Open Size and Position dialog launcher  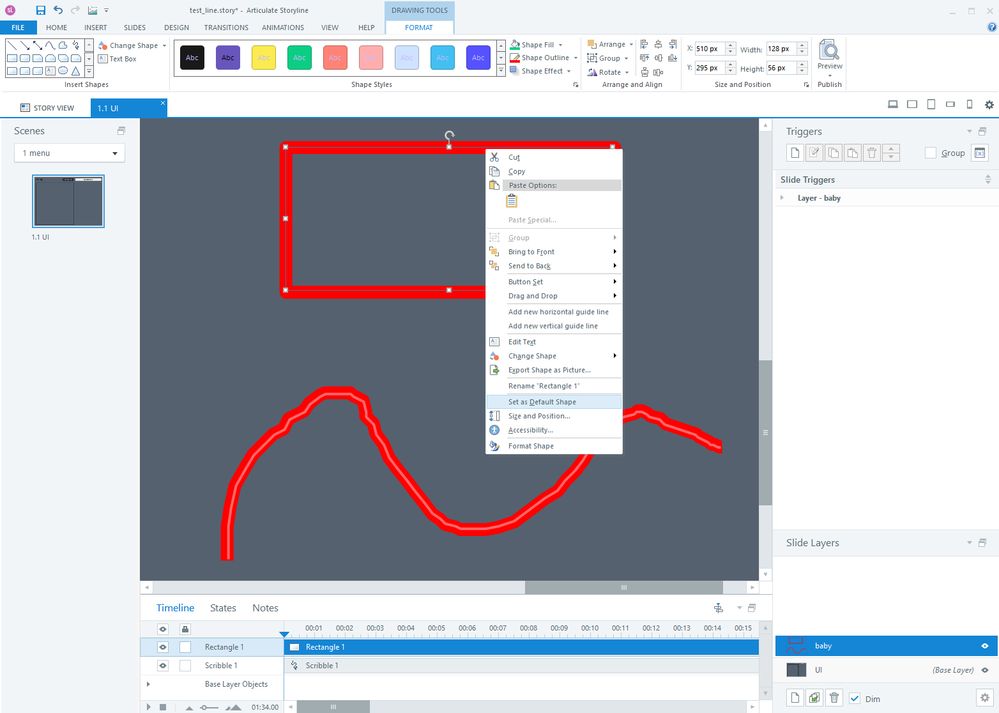(806, 85)
